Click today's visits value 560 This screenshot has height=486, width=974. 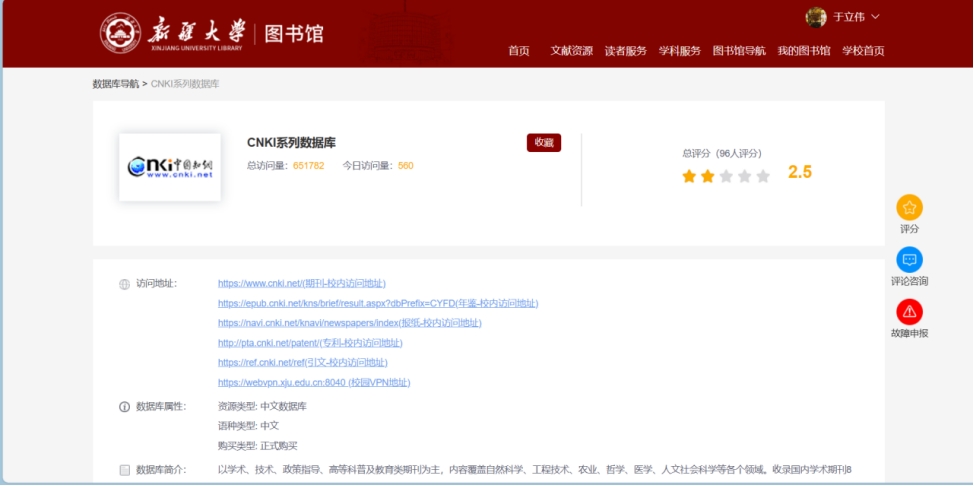point(406,166)
